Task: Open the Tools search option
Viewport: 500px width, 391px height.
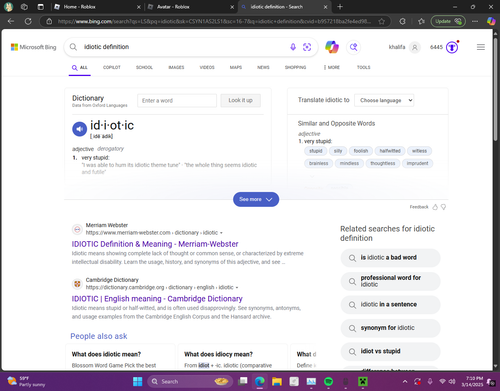Action: coord(364,67)
